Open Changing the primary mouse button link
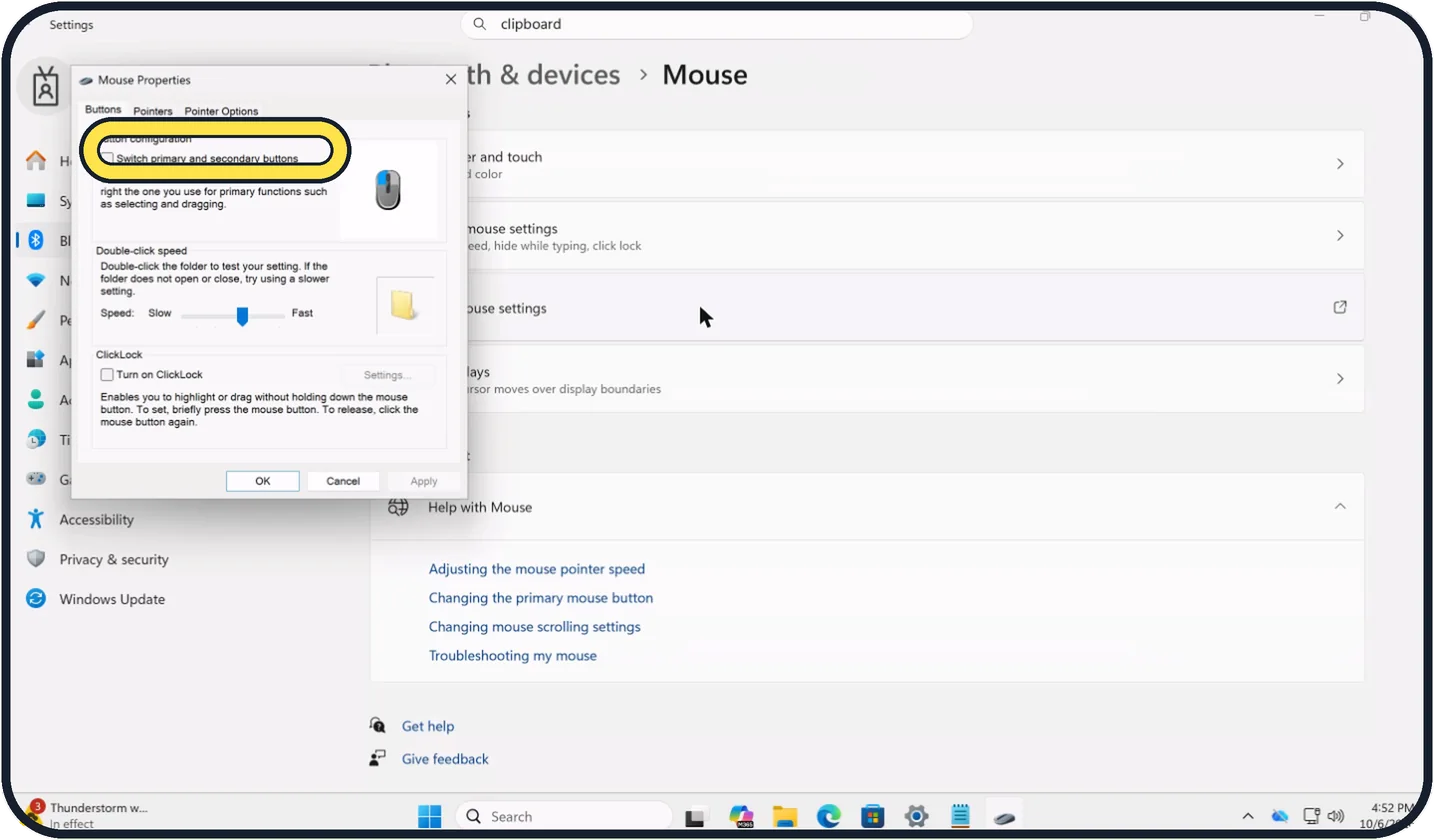 click(541, 598)
